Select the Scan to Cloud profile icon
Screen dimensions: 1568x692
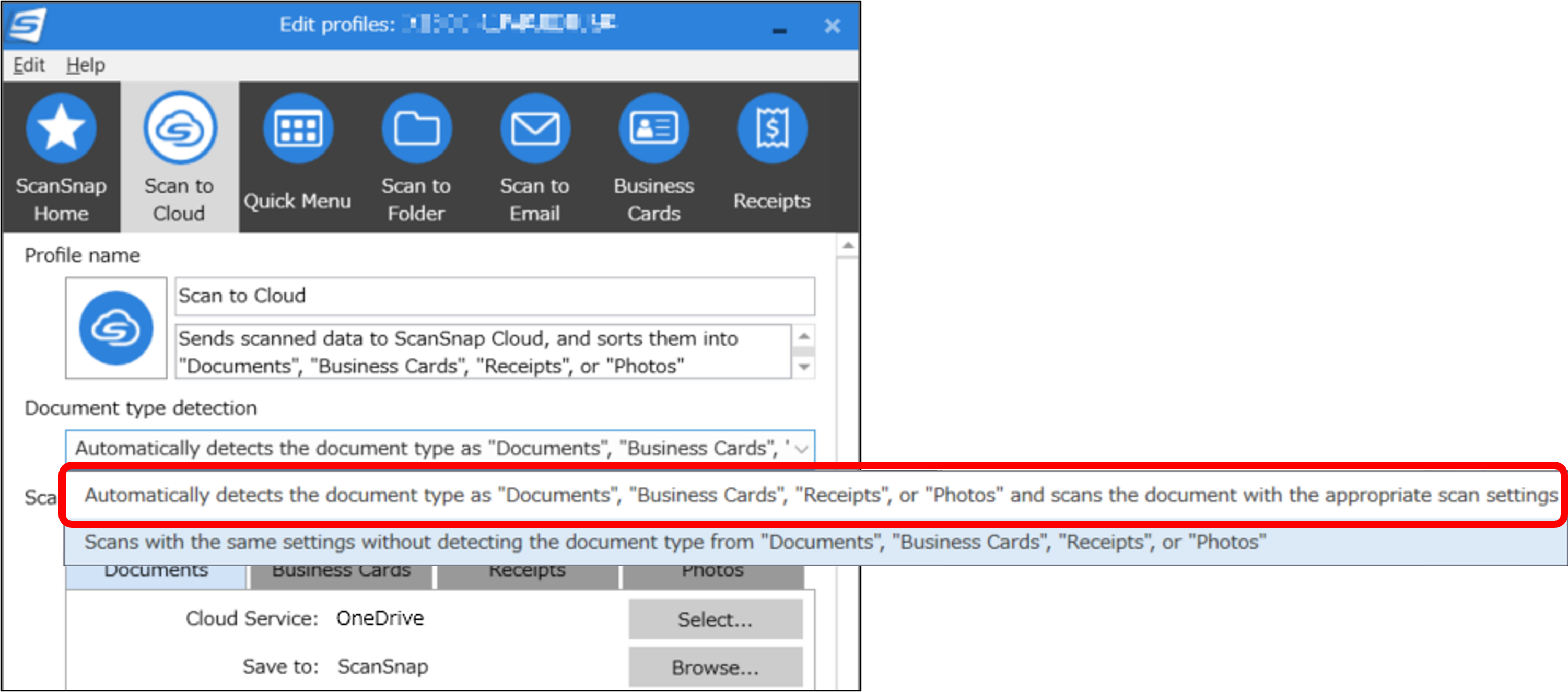(x=180, y=128)
